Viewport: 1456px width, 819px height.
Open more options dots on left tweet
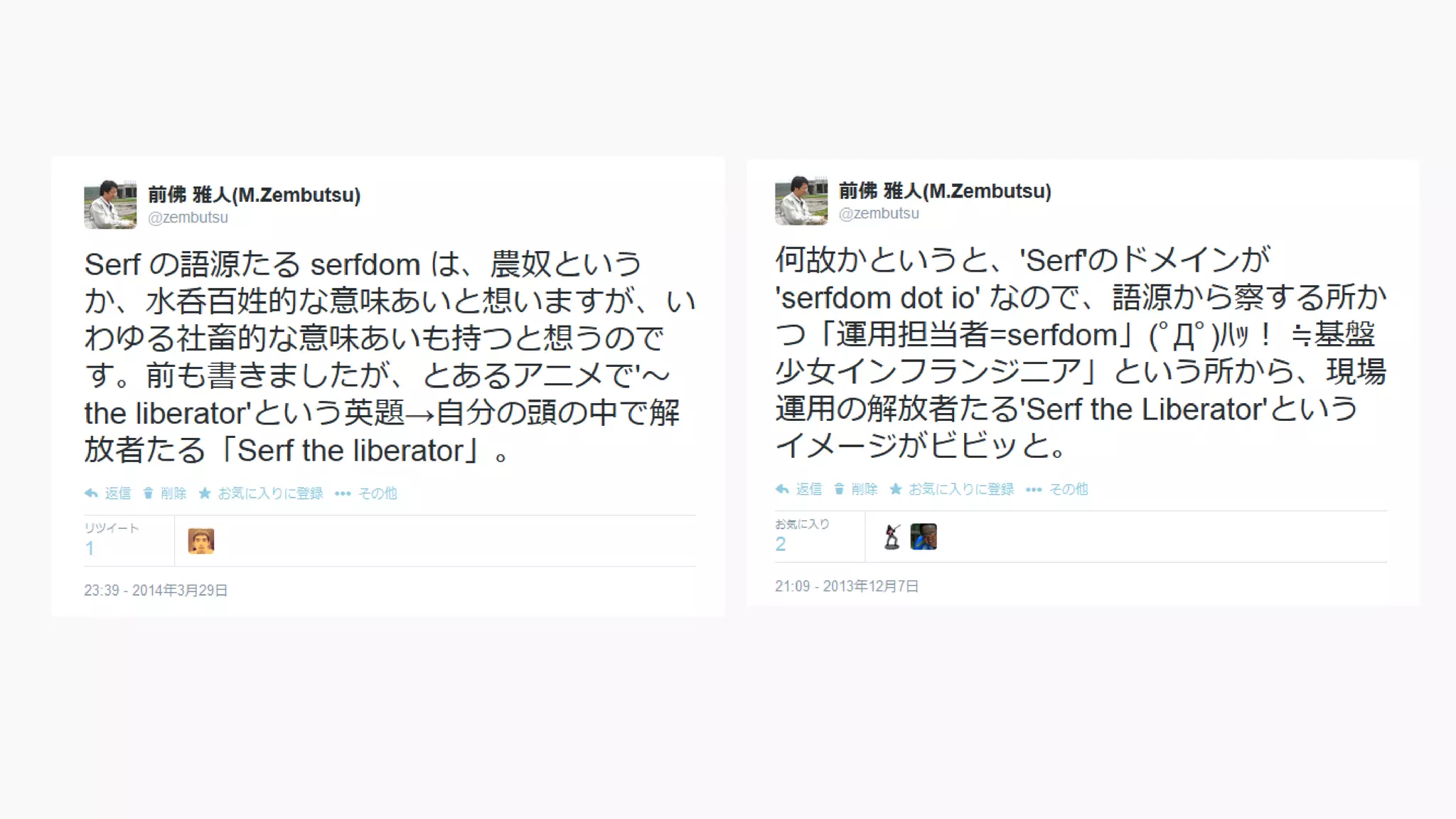pyautogui.click(x=343, y=493)
